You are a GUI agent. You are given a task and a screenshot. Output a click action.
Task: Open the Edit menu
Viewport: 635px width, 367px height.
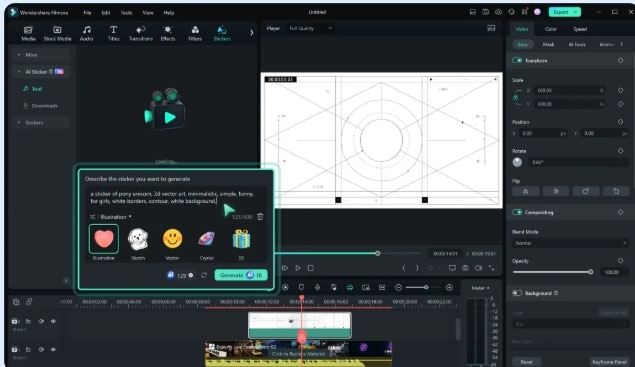click(106, 13)
